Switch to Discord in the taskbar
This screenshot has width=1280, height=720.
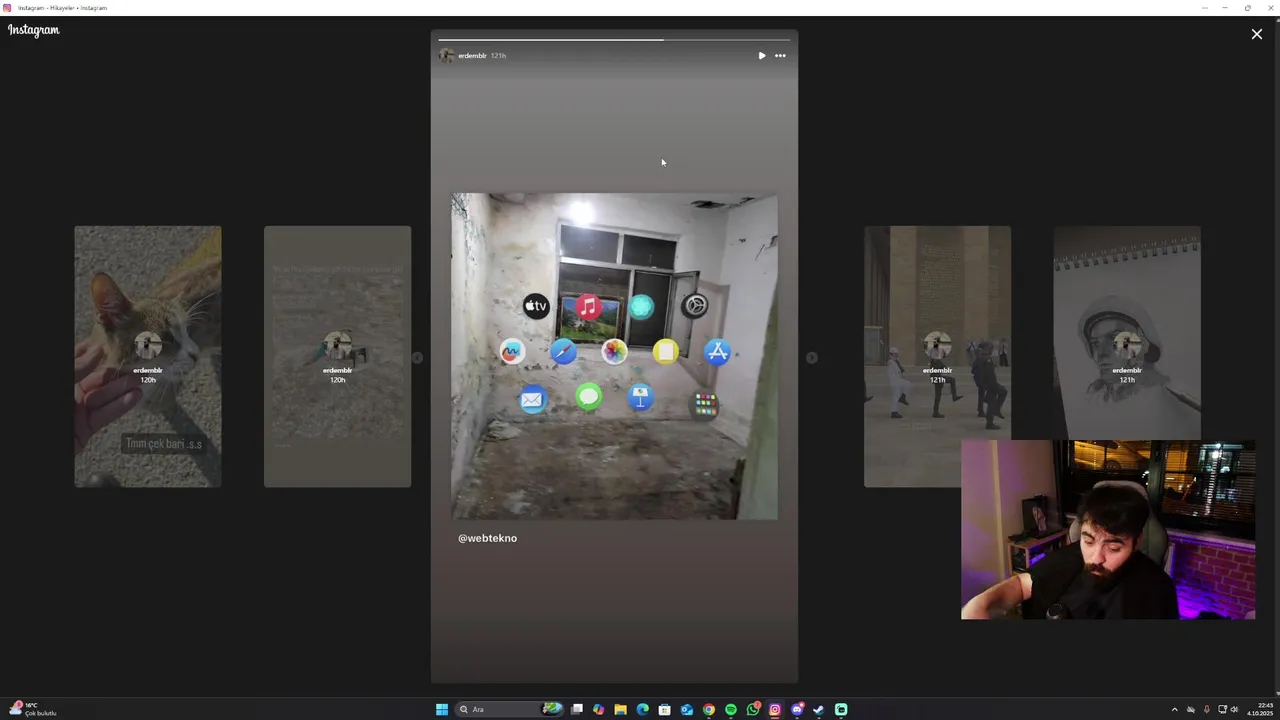797,710
